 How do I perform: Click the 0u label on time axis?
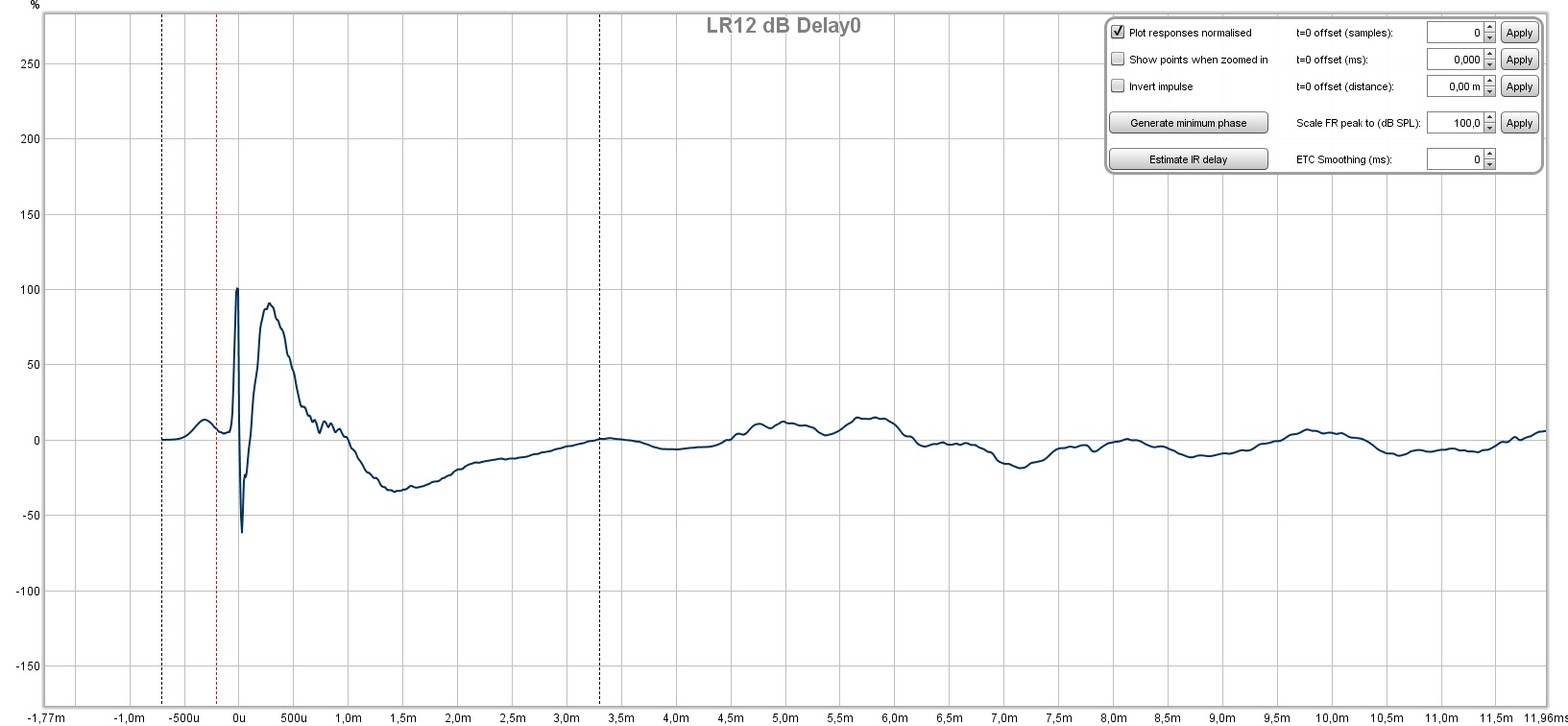(239, 717)
